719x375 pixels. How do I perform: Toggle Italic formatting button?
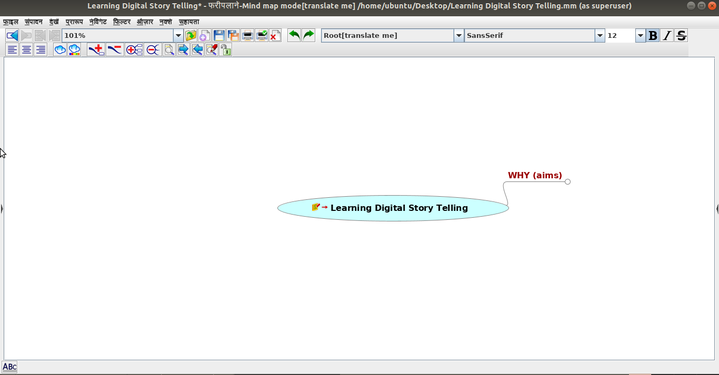click(x=667, y=35)
